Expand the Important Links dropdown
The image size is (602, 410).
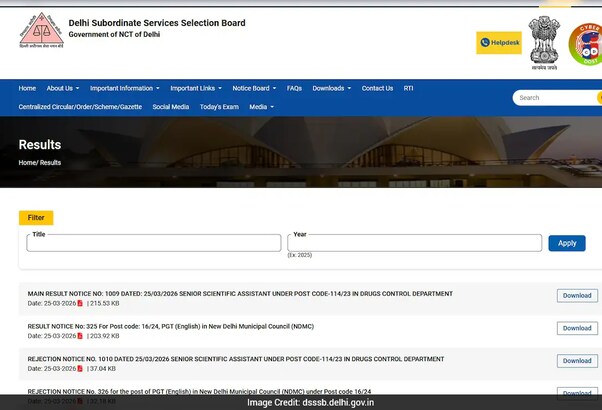[x=196, y=88]
